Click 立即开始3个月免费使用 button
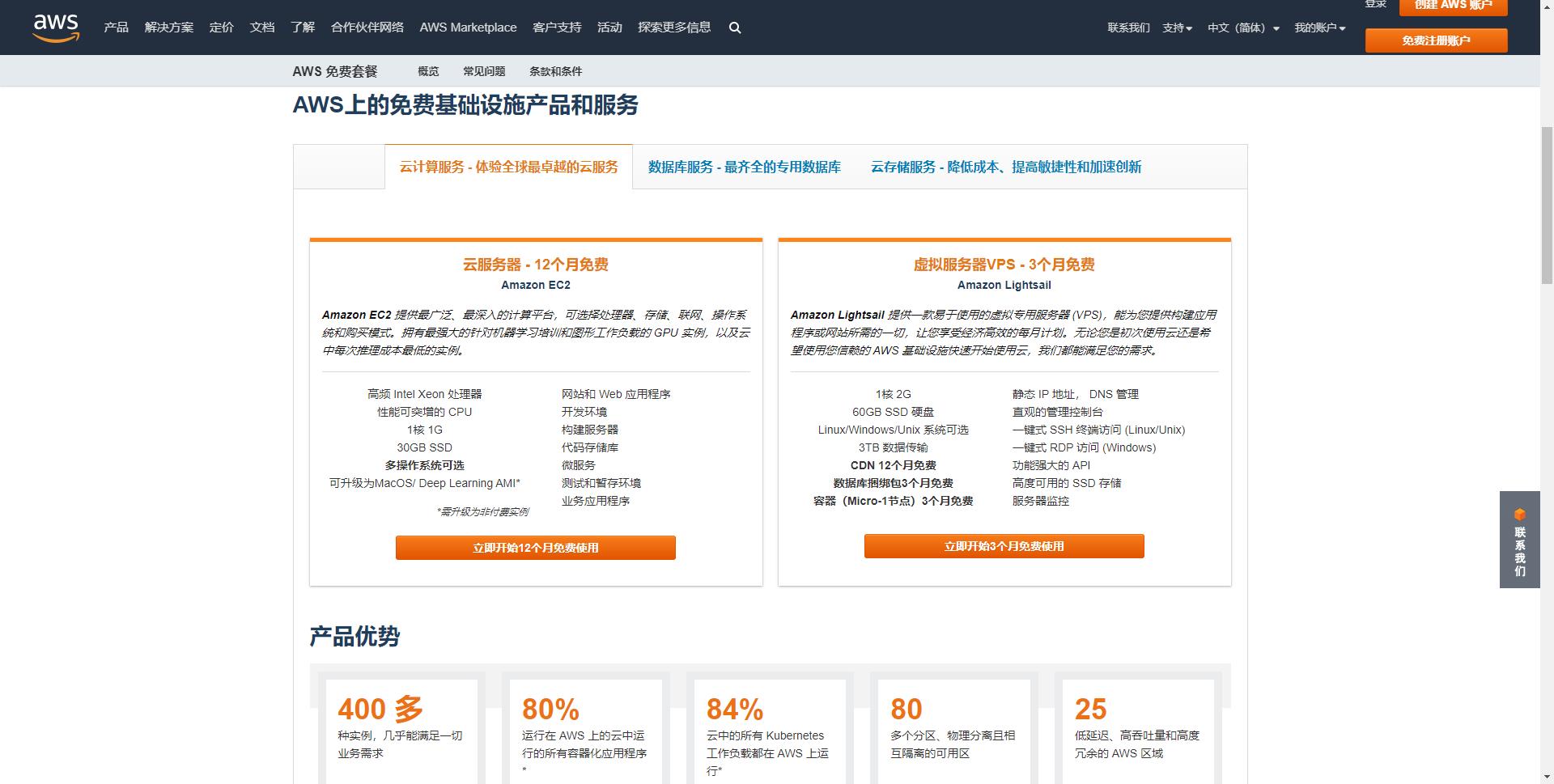This screenshot has height=784, width=1554. point(1004,546)
